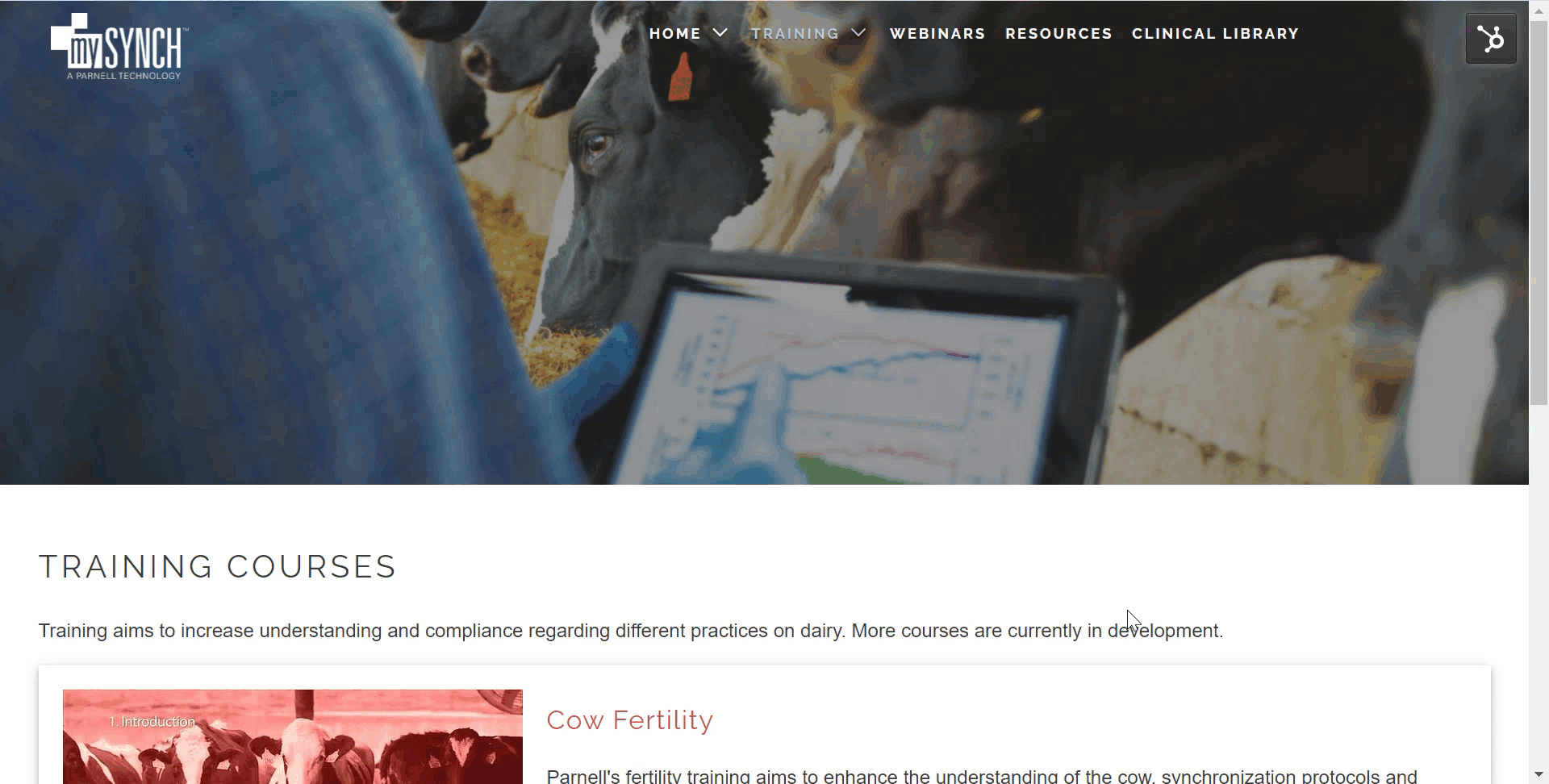Click the scrollbar up arrow
The image size is (1549, 784).
pos(1539,9)
